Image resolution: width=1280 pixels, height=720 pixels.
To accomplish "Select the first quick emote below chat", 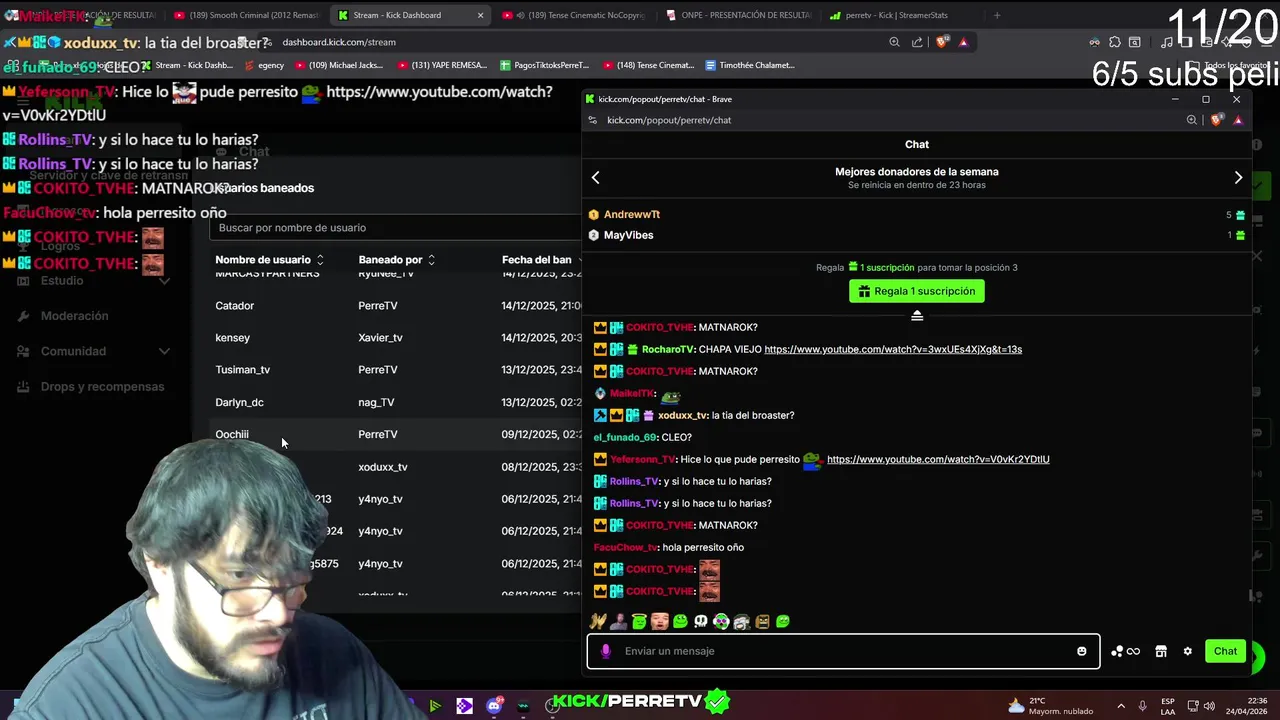I will (598, 621).
